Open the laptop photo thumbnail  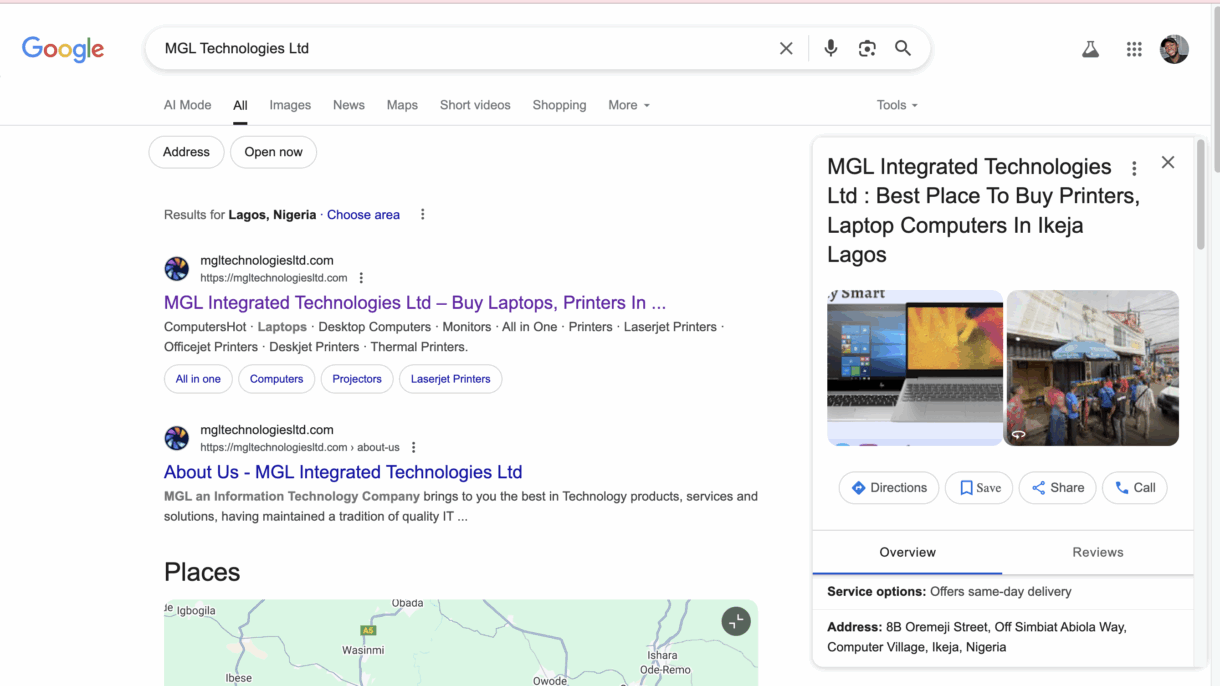coord(915,368)
